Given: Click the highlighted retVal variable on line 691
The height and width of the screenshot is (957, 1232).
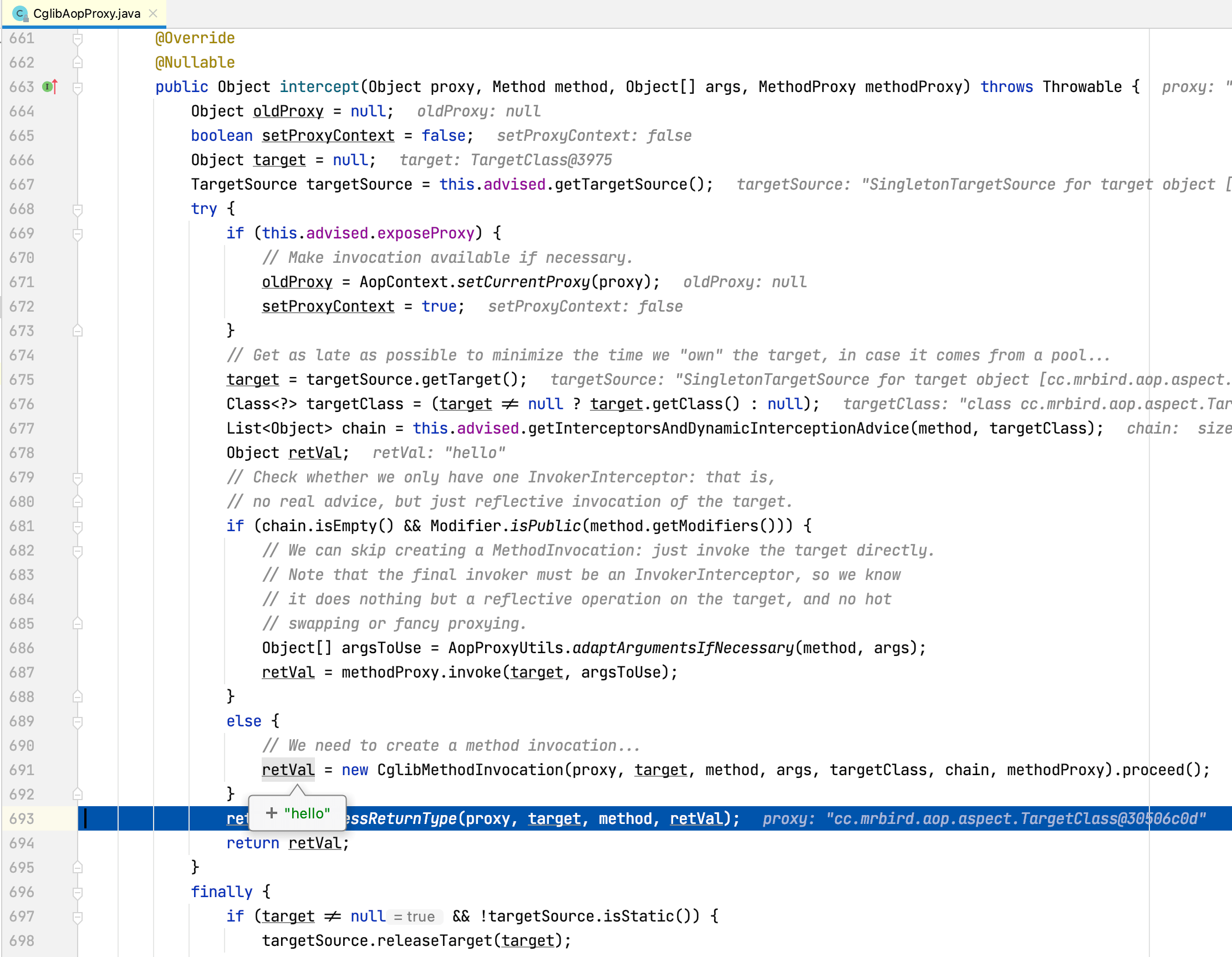Looking at the screenshot, I should point(288,770).
